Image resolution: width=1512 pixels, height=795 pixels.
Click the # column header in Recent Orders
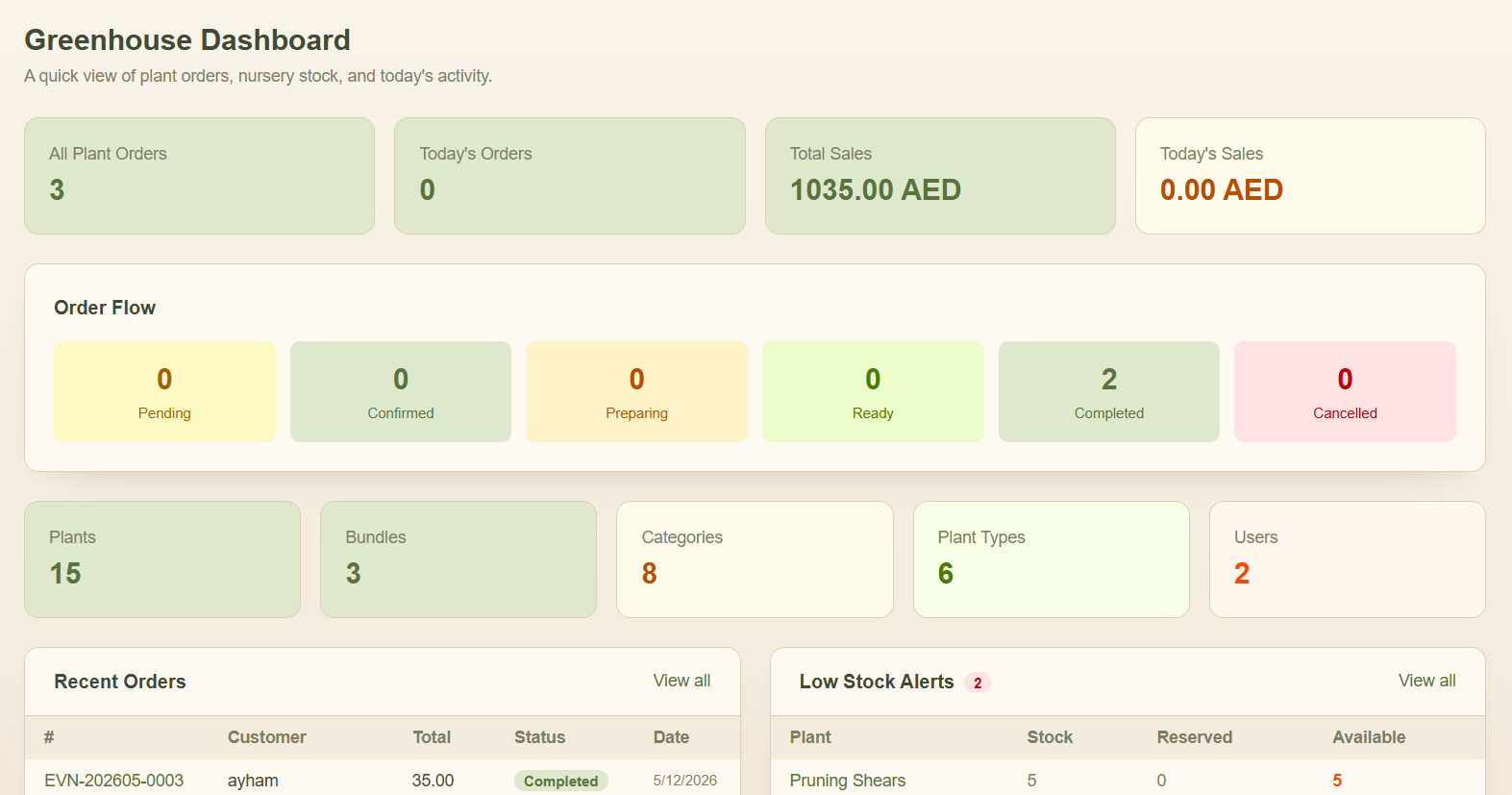point(49,737)
